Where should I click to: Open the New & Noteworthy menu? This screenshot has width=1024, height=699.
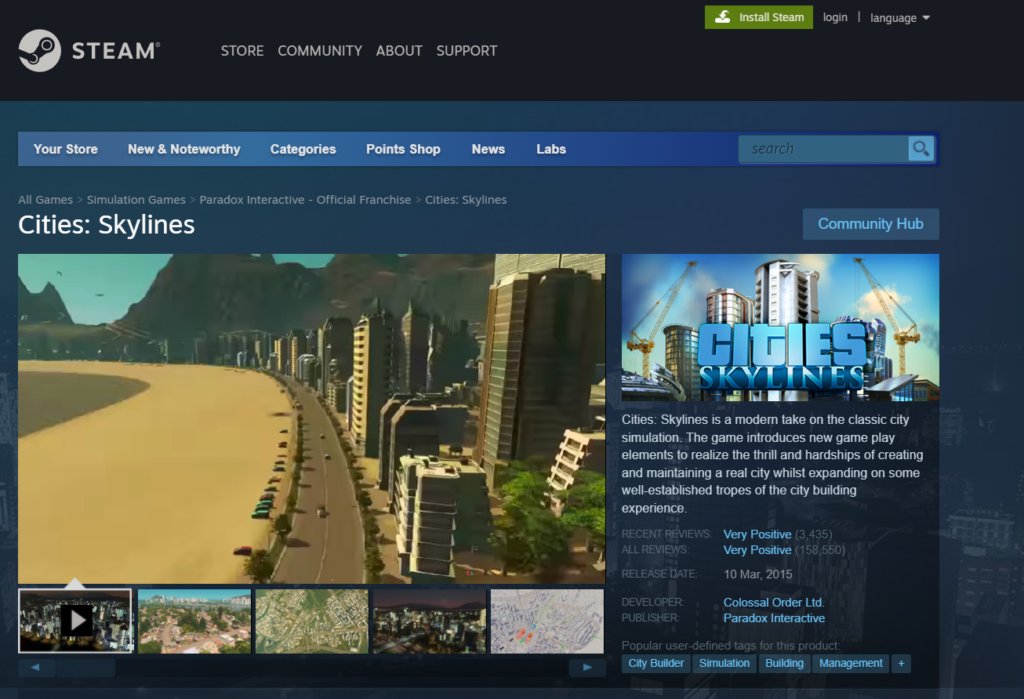(x=184, y=149)
